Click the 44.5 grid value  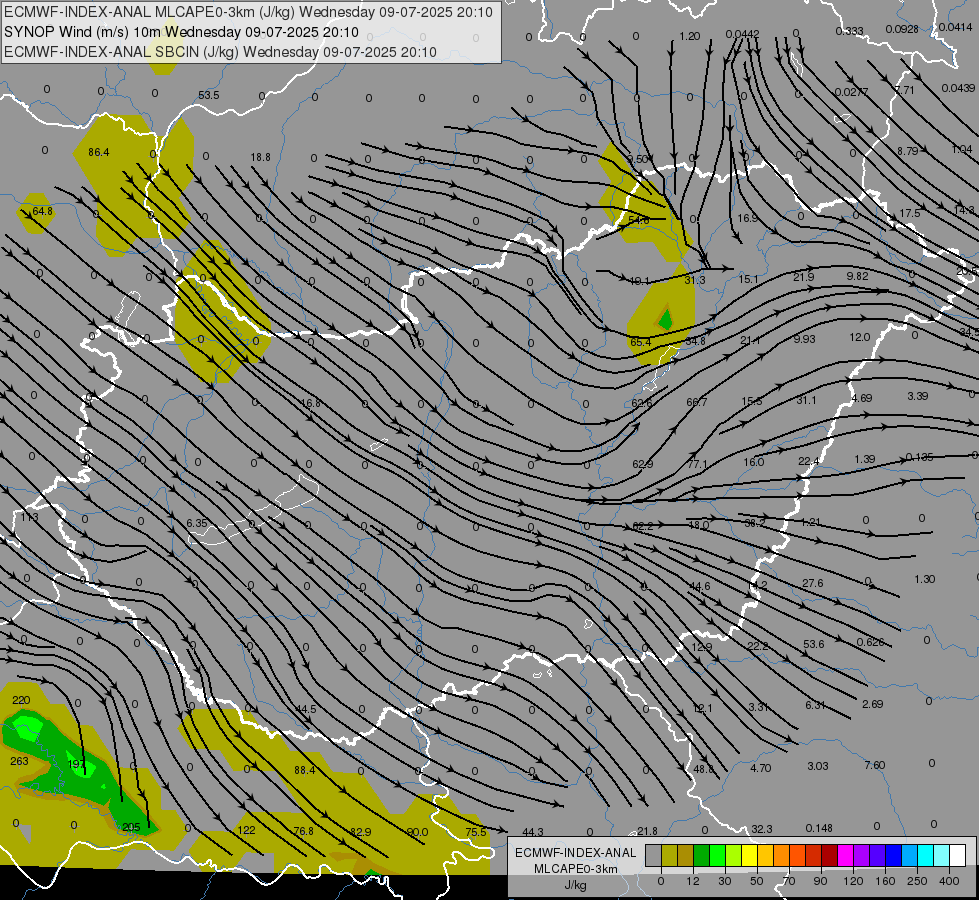(x=306, y=710)
